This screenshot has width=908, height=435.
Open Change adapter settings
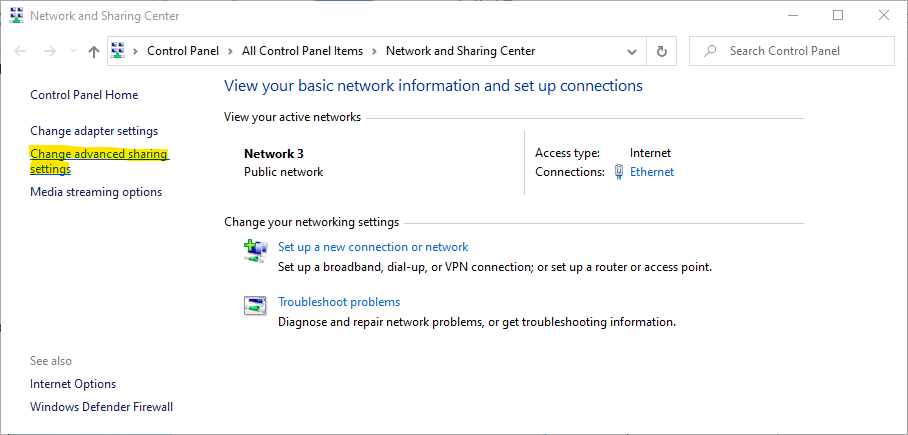(94, 131)
